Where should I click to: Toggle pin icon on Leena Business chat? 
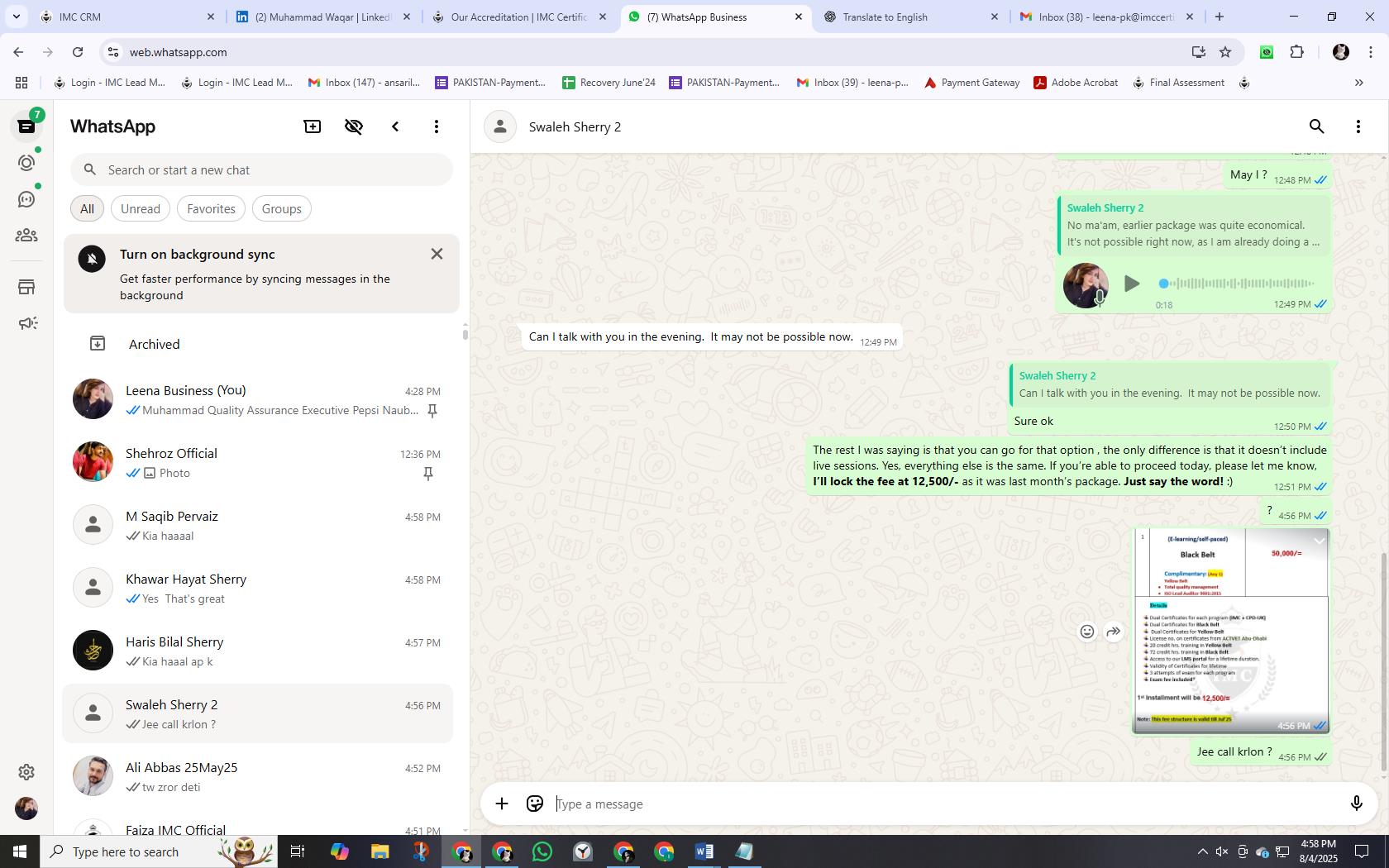(x=432, y=411)
